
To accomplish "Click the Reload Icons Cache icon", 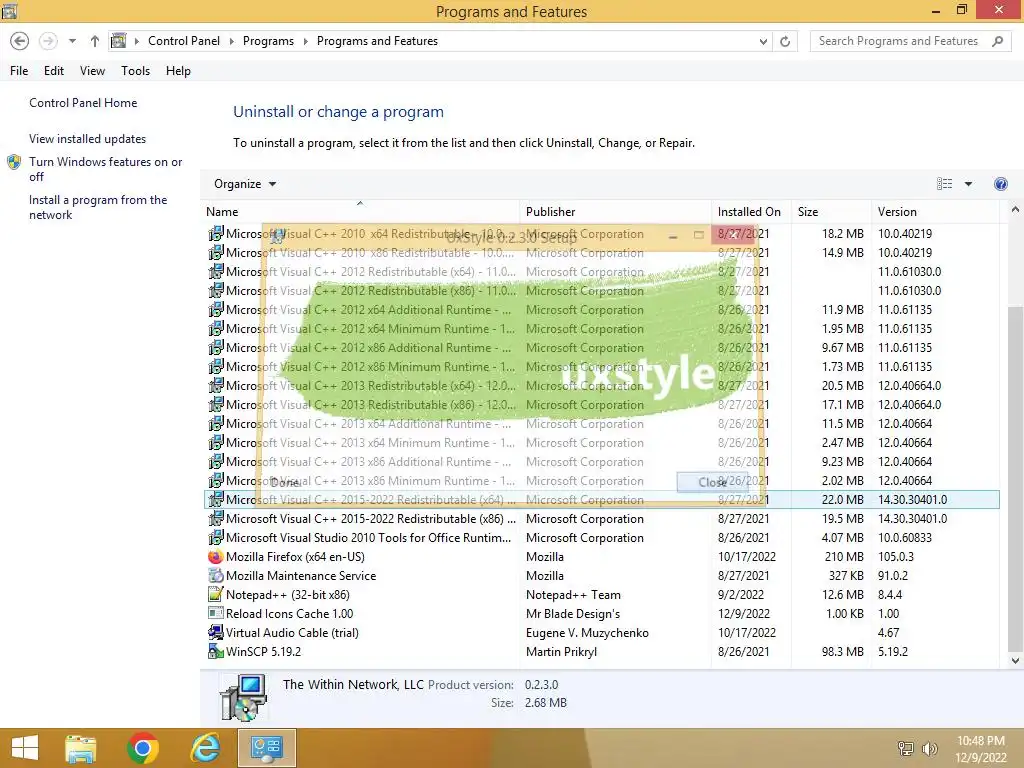I will coord(216,614).
